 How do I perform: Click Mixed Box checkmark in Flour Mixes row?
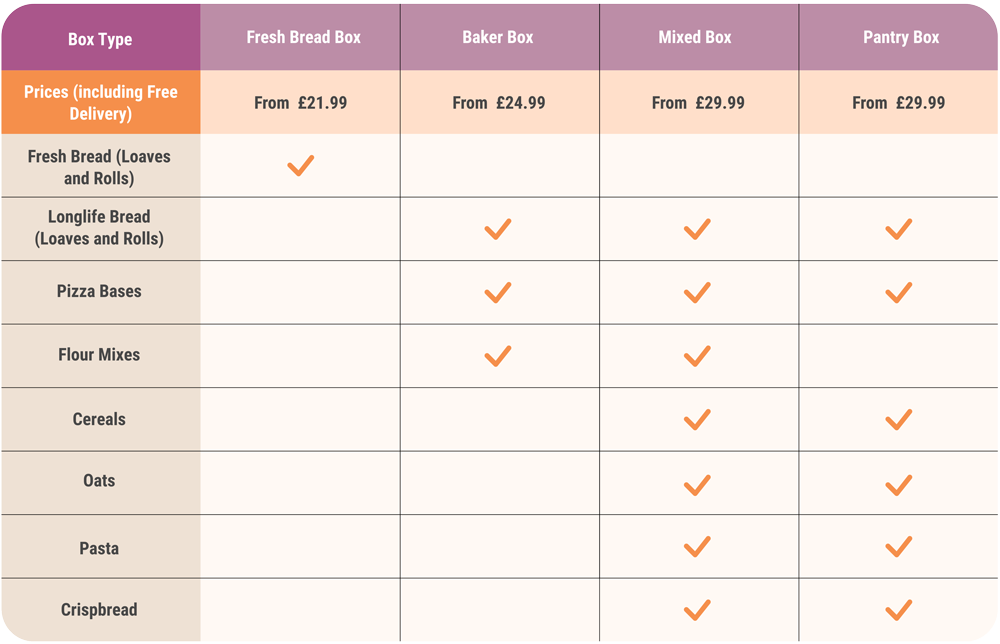pyautogui.click(x=697, y=355)
